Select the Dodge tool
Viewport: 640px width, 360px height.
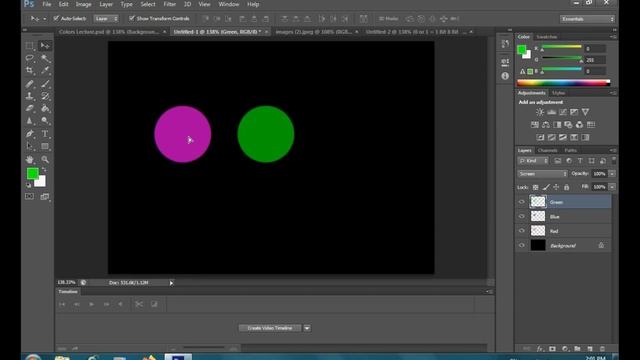(45, 121)
